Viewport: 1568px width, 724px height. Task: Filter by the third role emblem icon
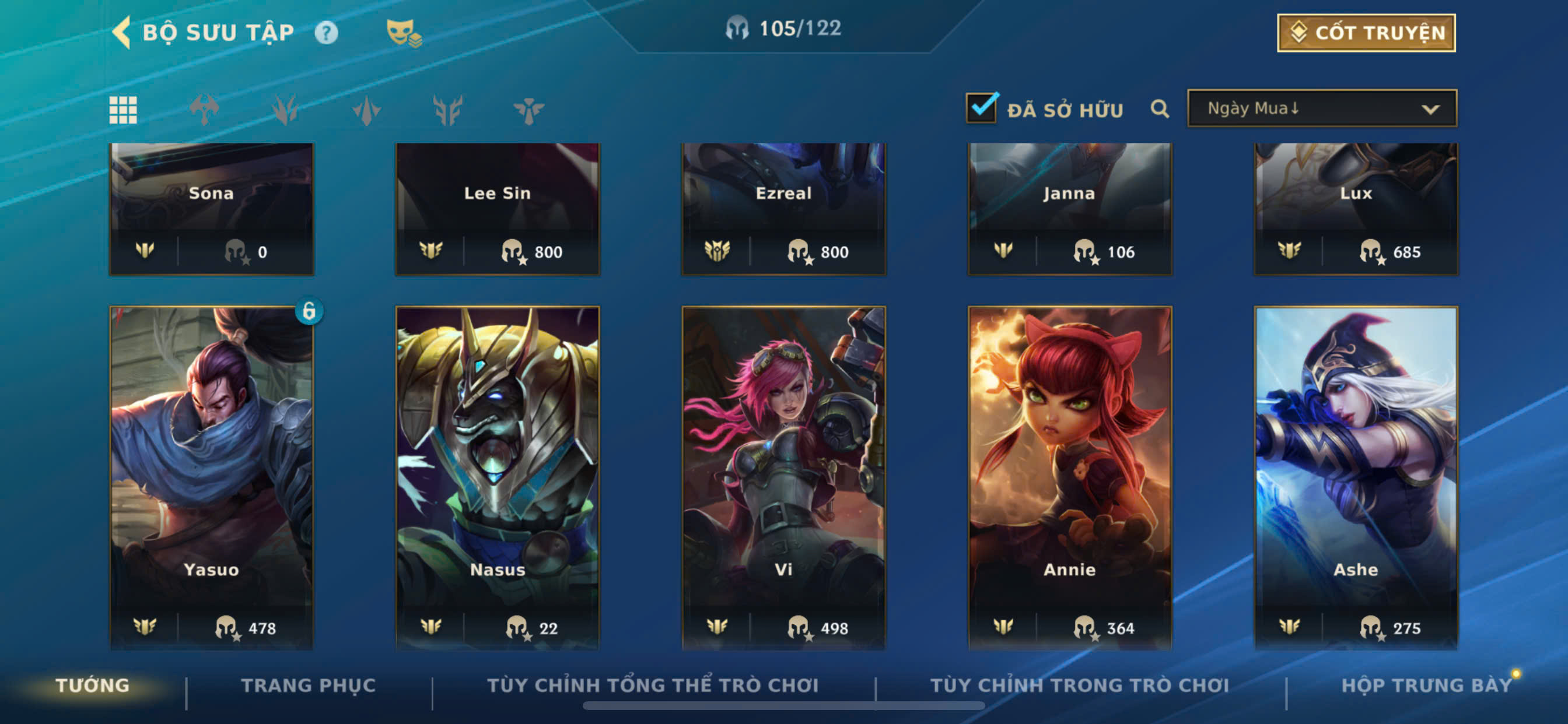click(366, 110)
